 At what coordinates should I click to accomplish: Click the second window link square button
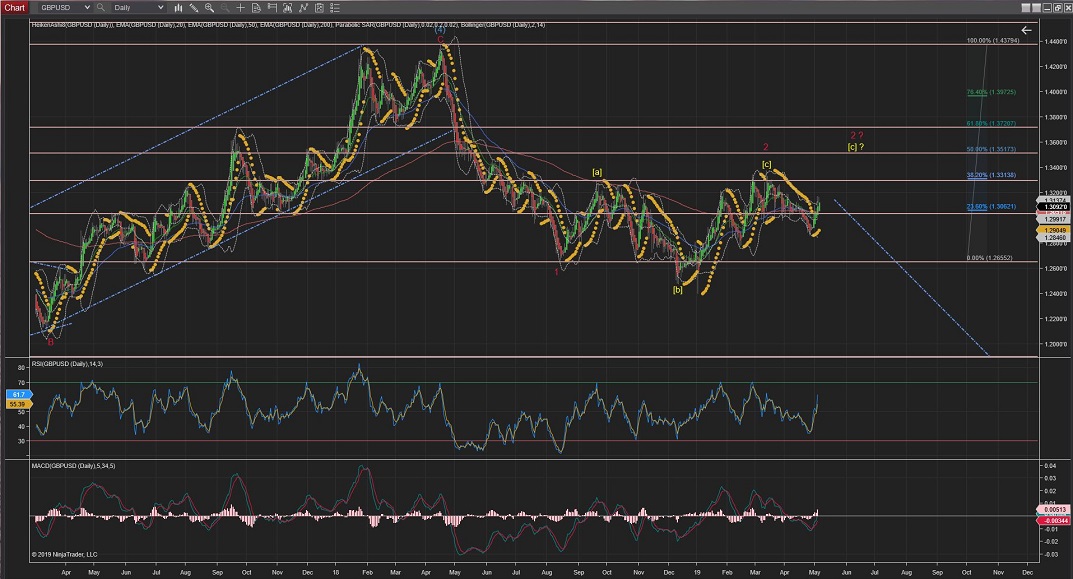[1036, 8]
